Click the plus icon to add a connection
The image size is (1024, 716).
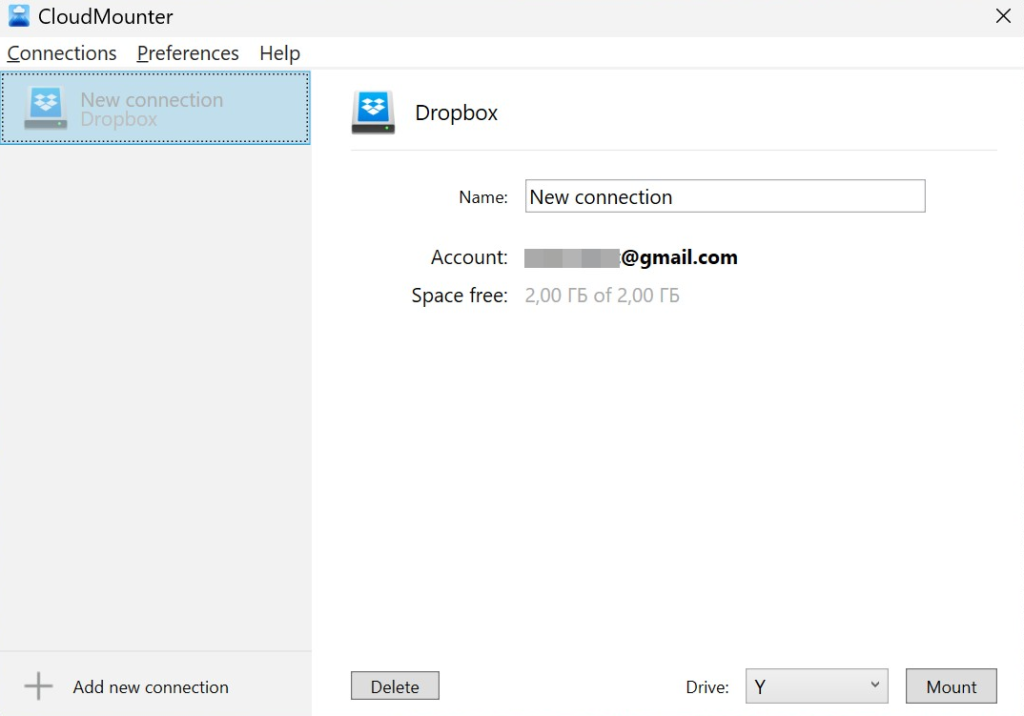(x=38, y=687)
